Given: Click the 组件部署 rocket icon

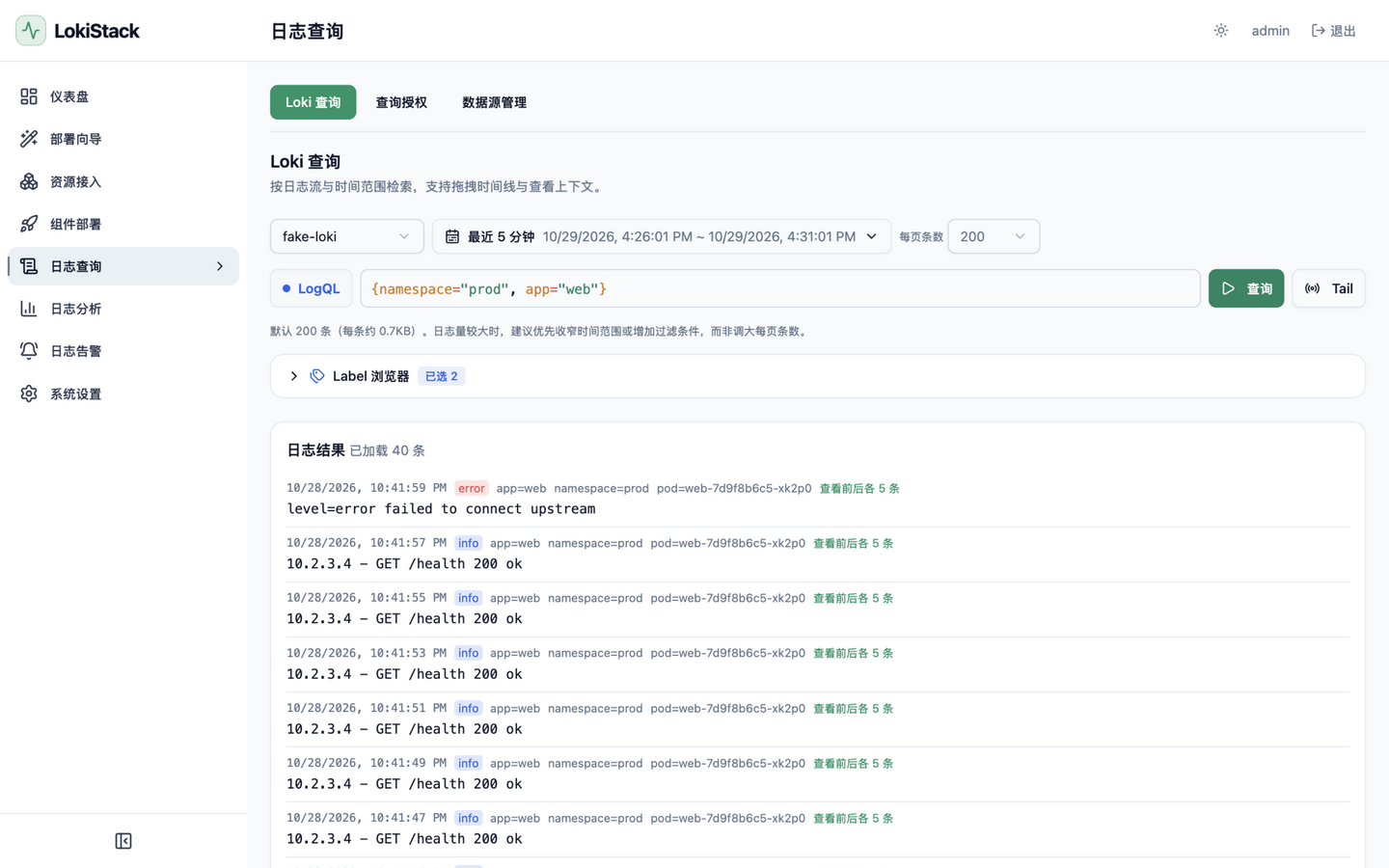Looking at the screenshot, I should click(x=29, y=224).
